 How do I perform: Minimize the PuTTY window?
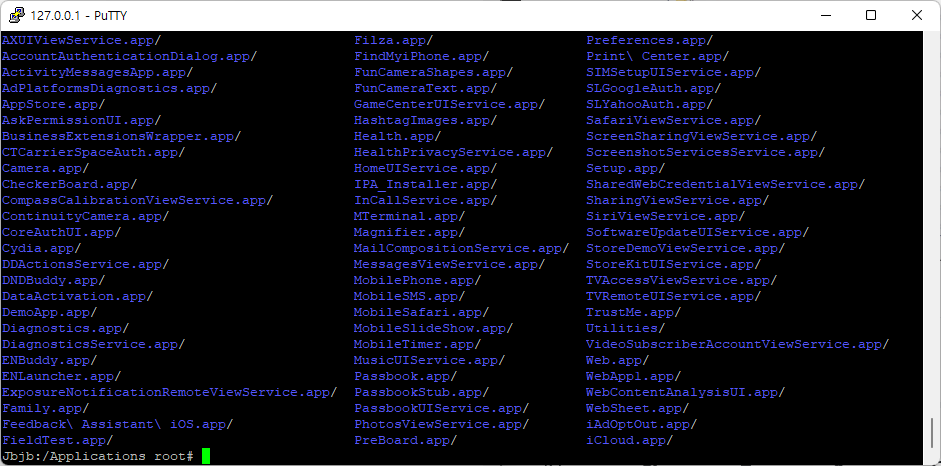point(824,15)
